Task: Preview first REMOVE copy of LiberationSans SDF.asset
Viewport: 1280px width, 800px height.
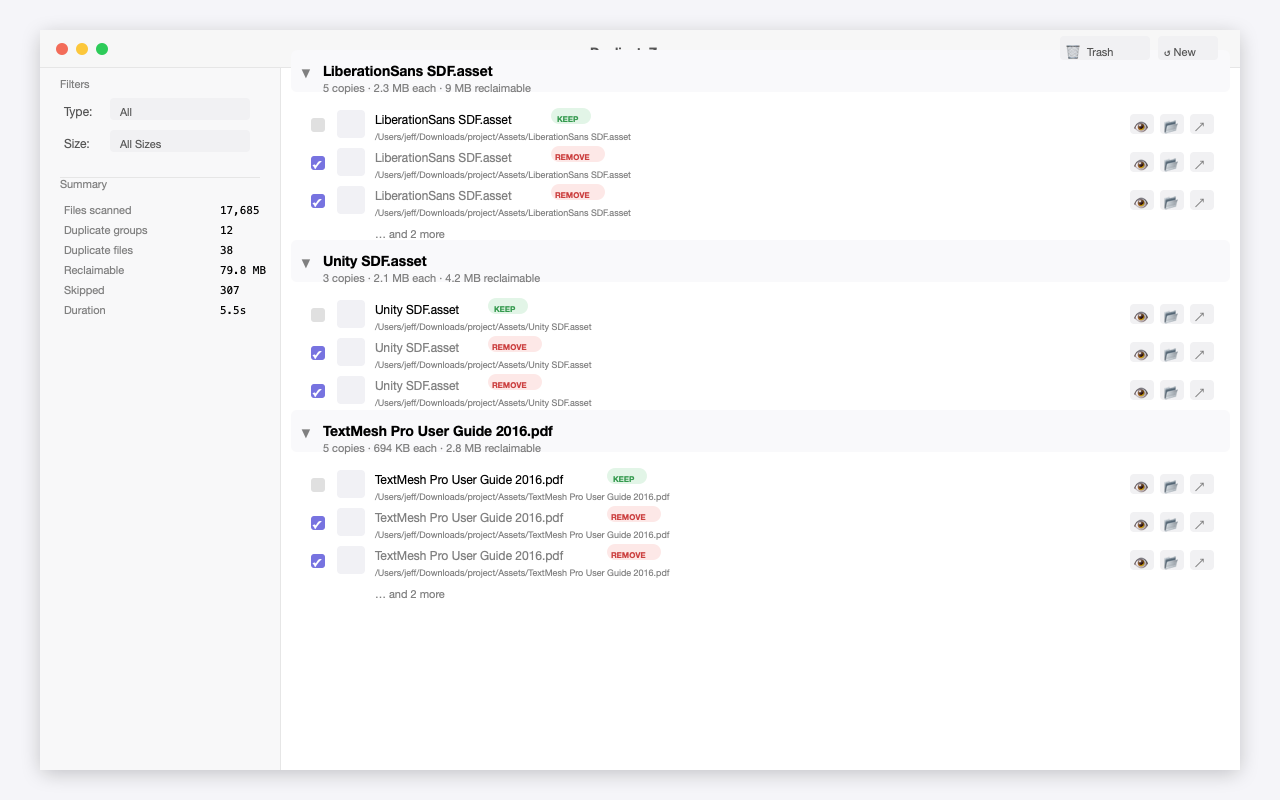Action: [x=1142, y=163]
